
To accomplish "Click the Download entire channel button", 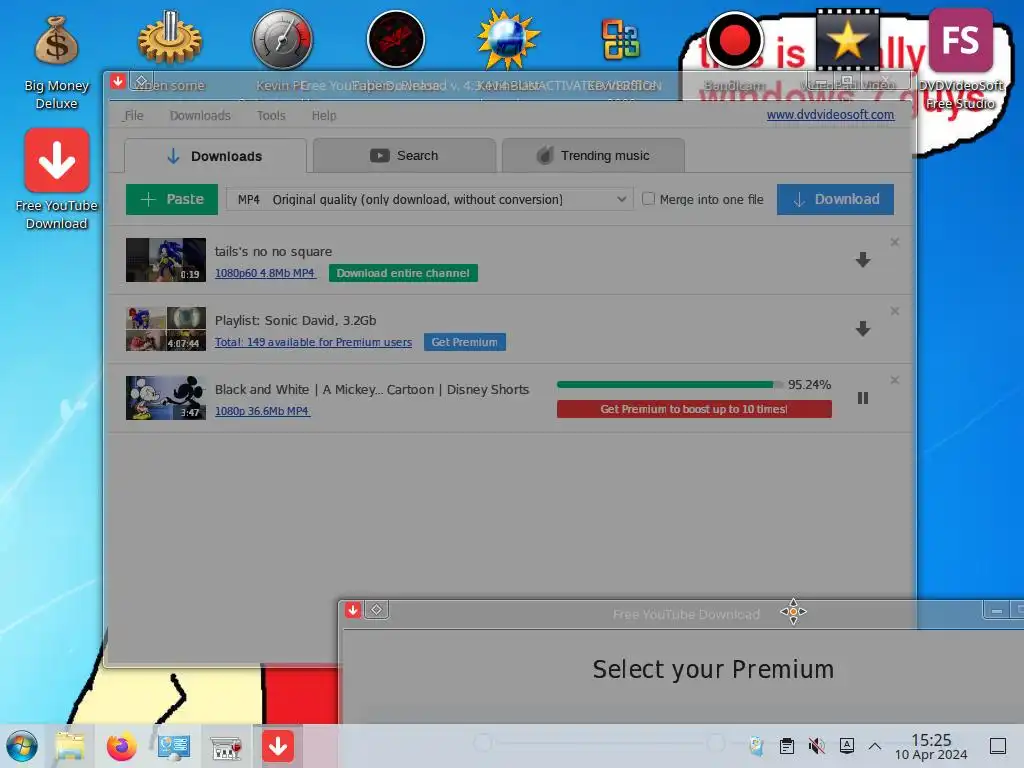I will [403, 273].
